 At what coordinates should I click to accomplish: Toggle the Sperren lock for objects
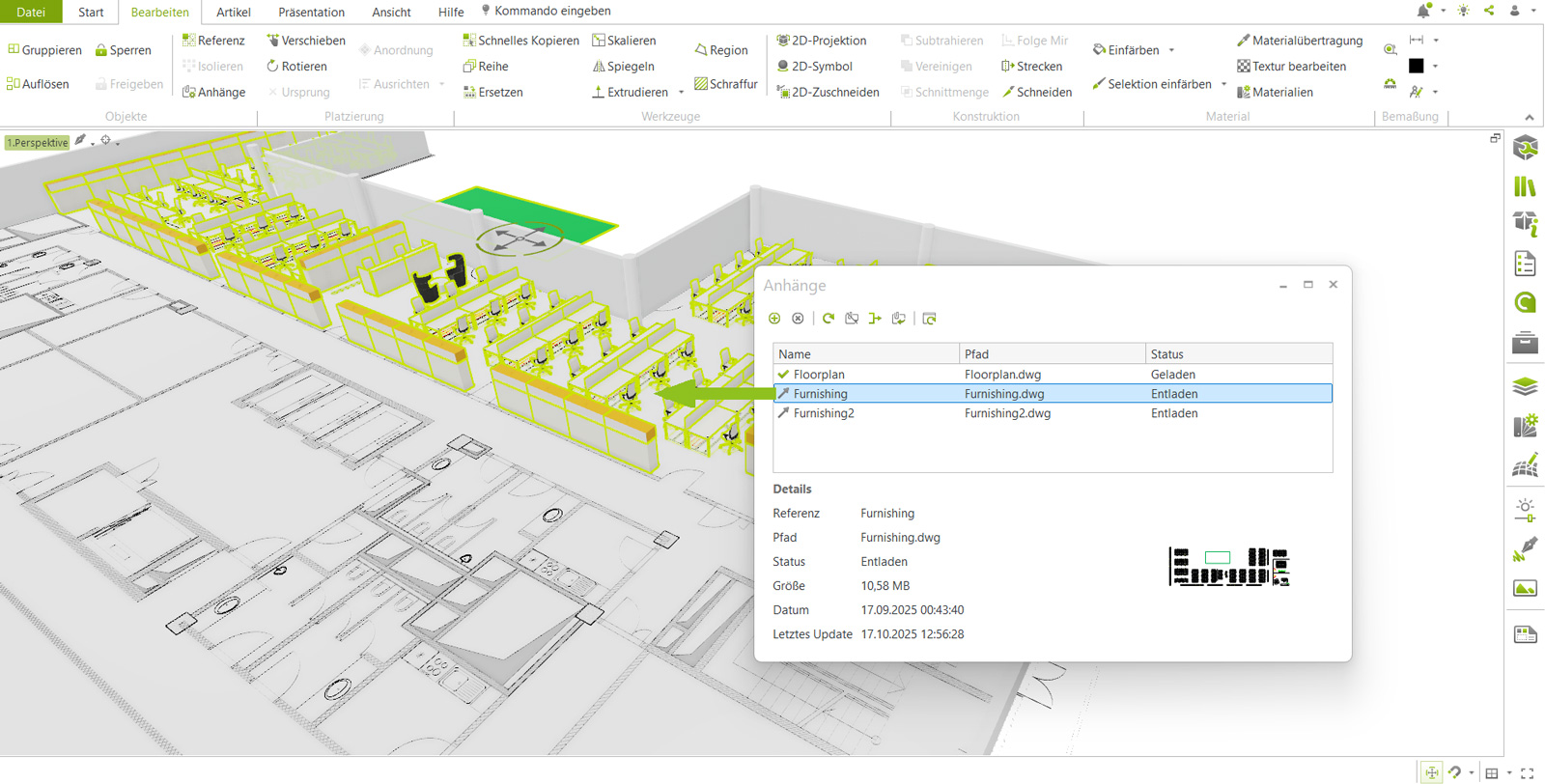pyautogui.click(x=123, y=50)
